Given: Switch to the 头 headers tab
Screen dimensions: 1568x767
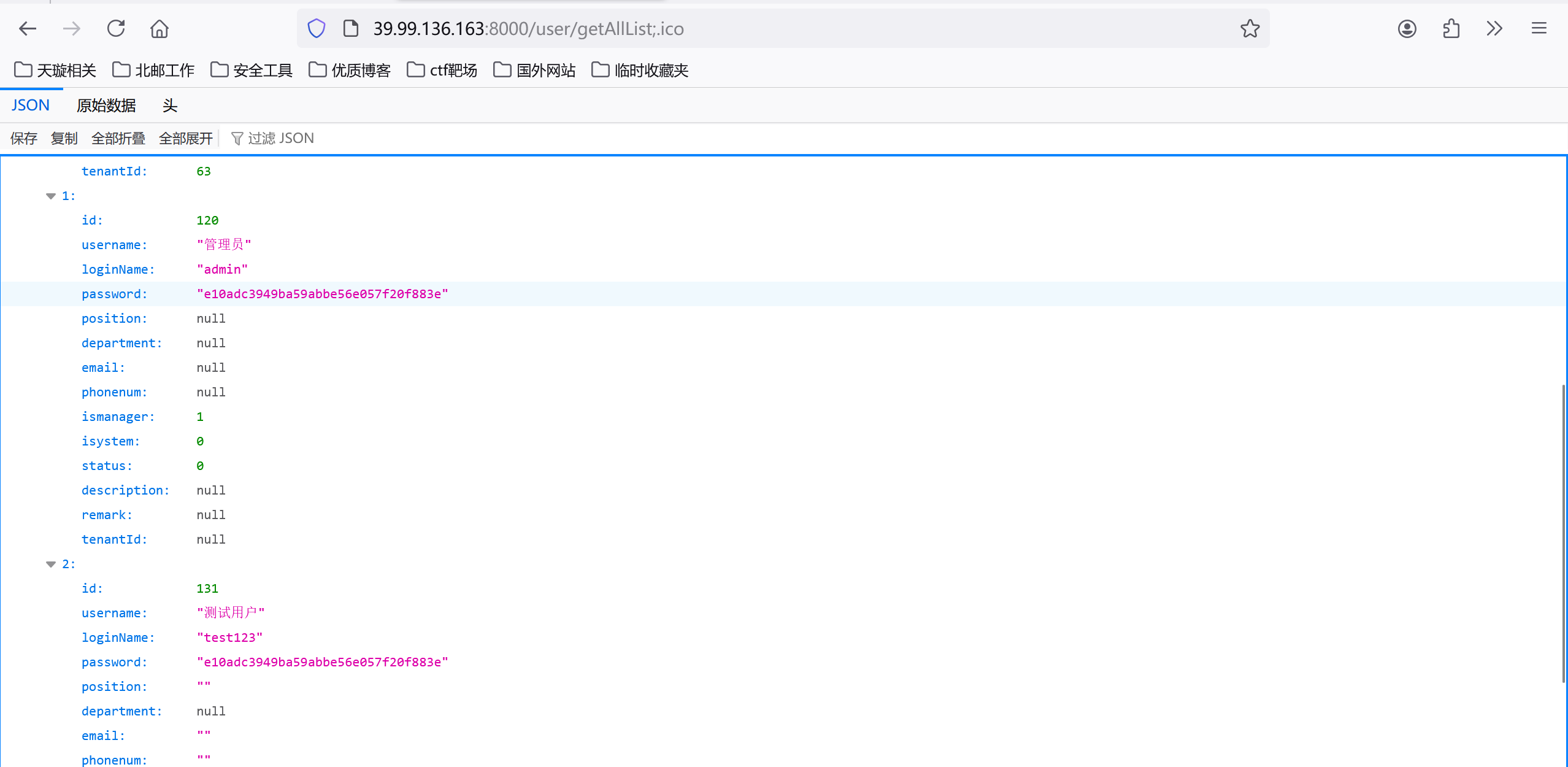Looking at the screenshot, I should (x=170, y=106).
